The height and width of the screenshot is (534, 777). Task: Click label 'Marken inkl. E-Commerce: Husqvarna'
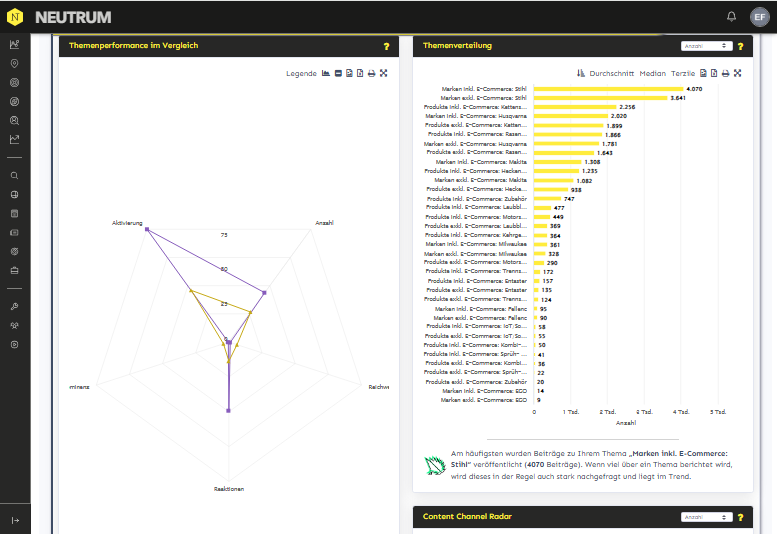tap(476, 116)
